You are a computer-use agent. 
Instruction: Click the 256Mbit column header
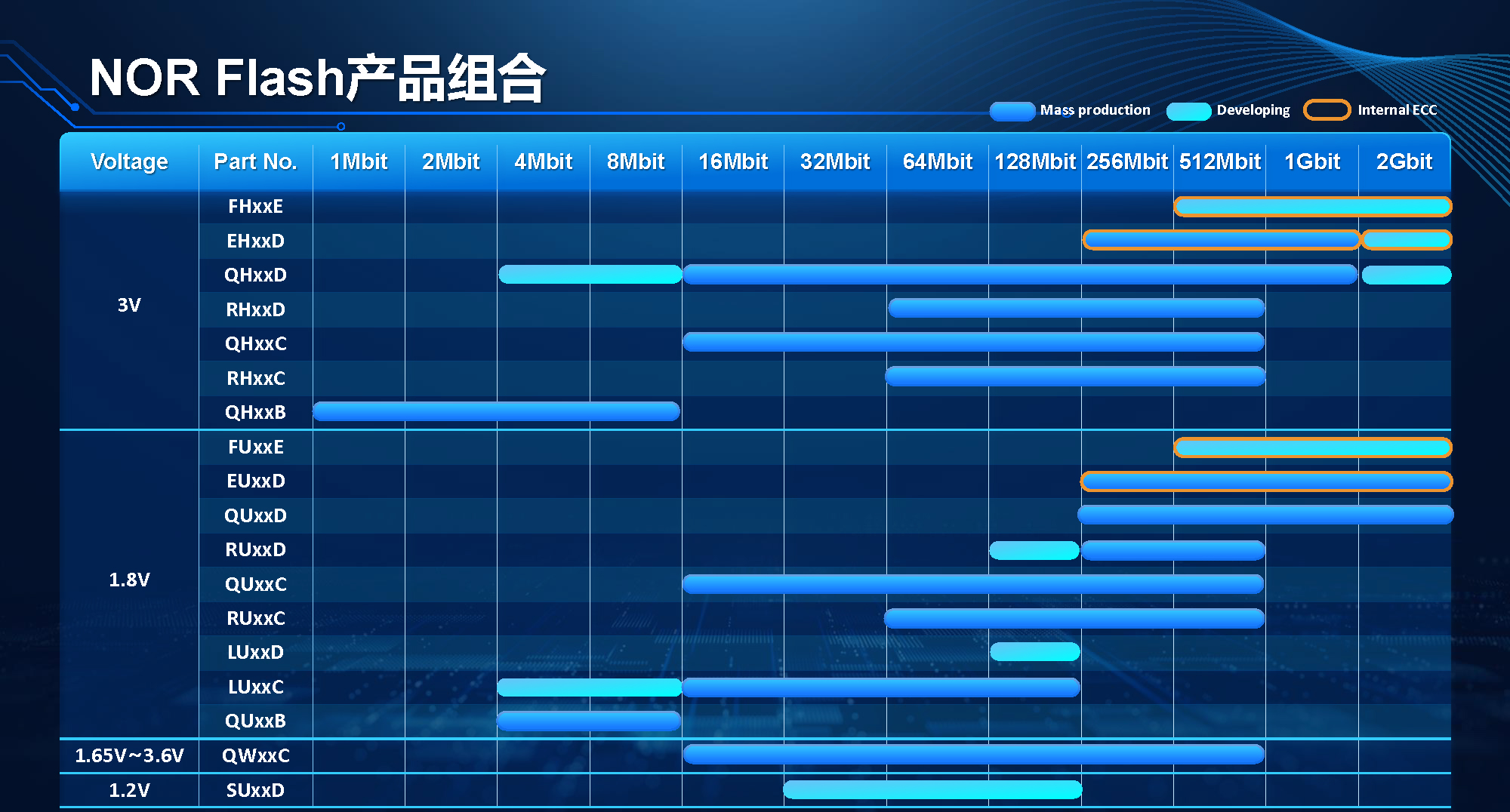pyautogui.click(x=1127, y=161)
